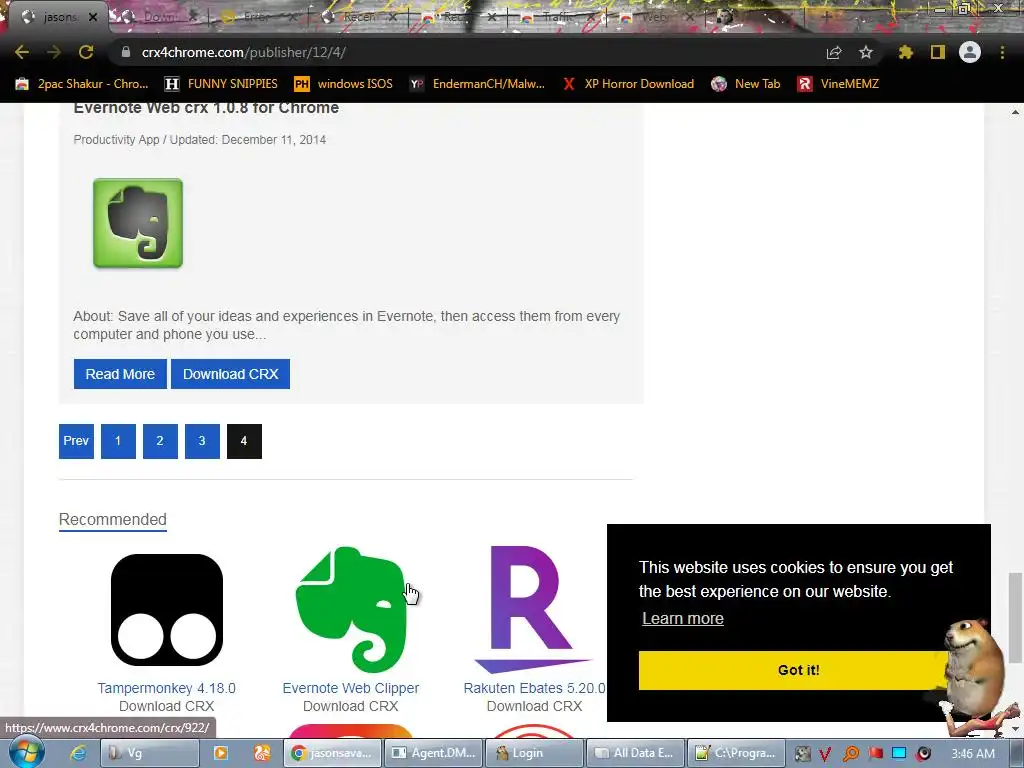Launch Internet Explorer from taskbar

pos(78,753)
